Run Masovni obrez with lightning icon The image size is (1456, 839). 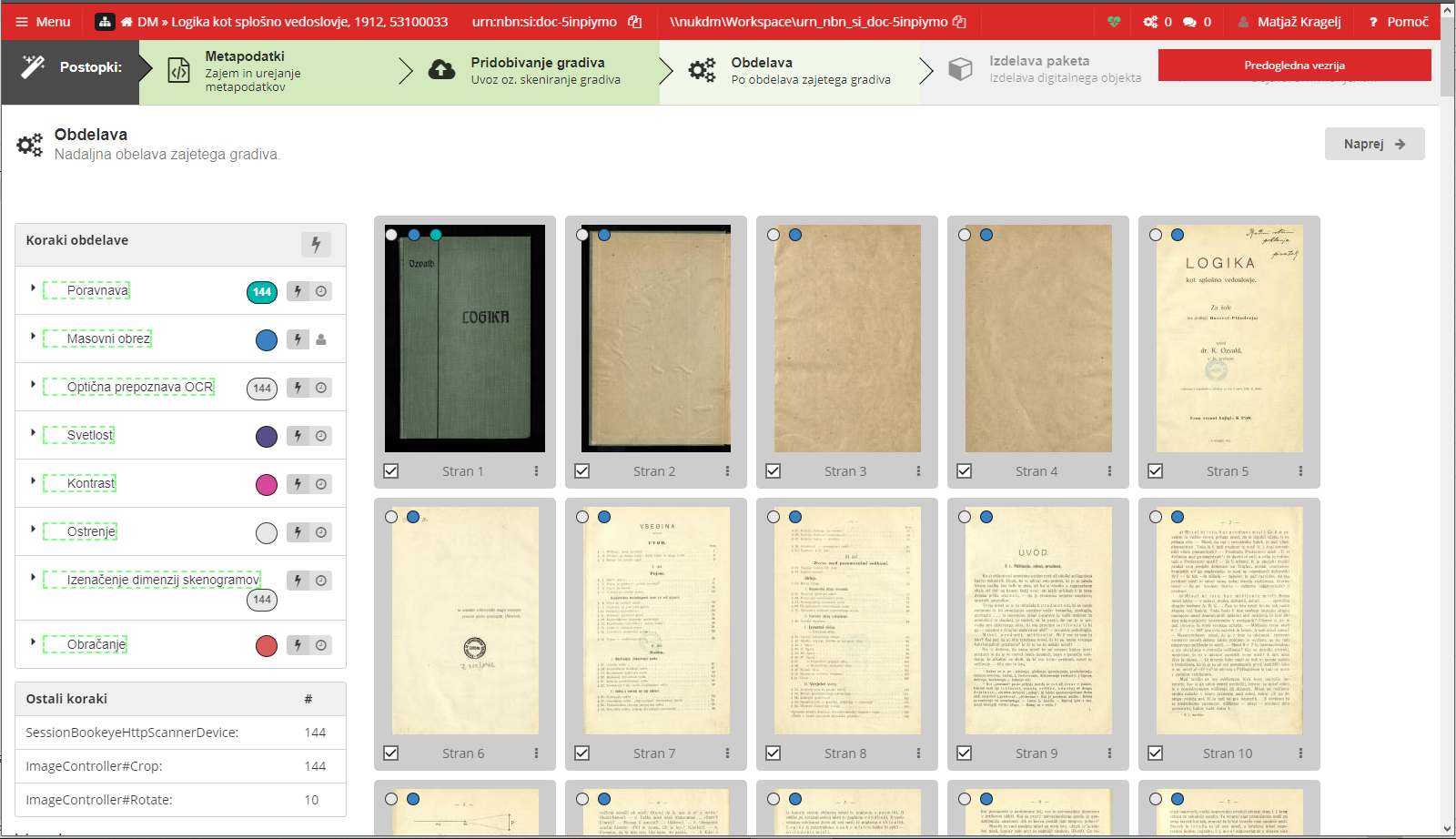298,339
